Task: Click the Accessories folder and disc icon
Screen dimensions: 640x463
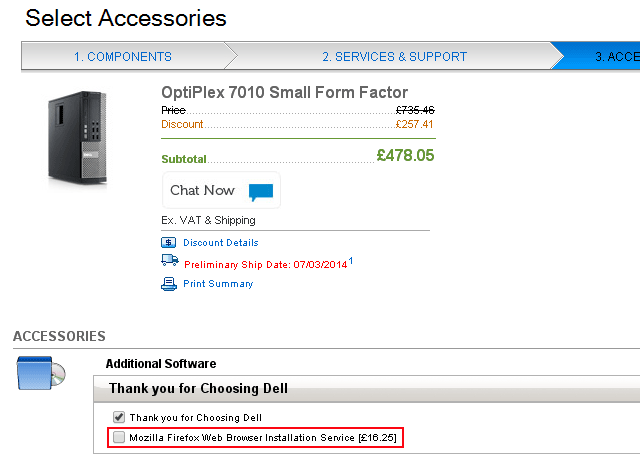Action: click(x=42, y=373)
